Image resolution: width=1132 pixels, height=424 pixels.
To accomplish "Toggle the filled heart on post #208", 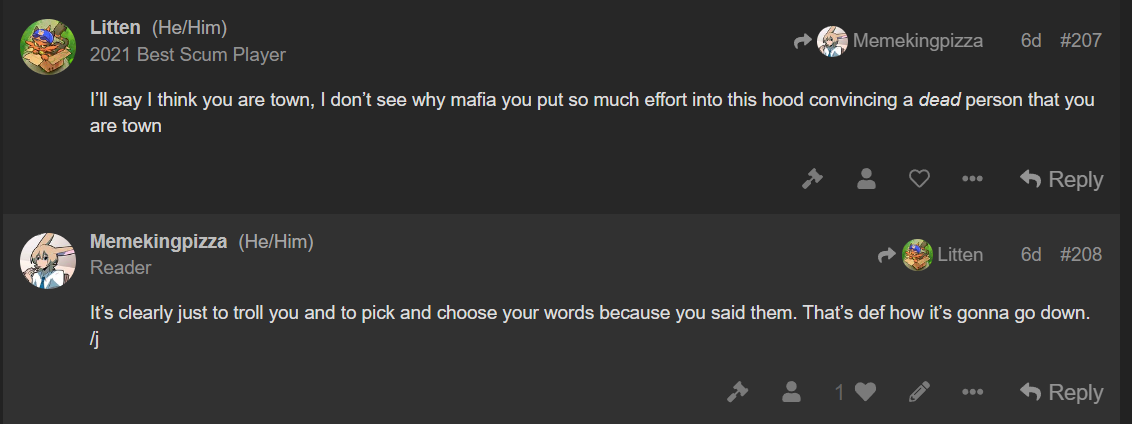I will tap(865, 392).
